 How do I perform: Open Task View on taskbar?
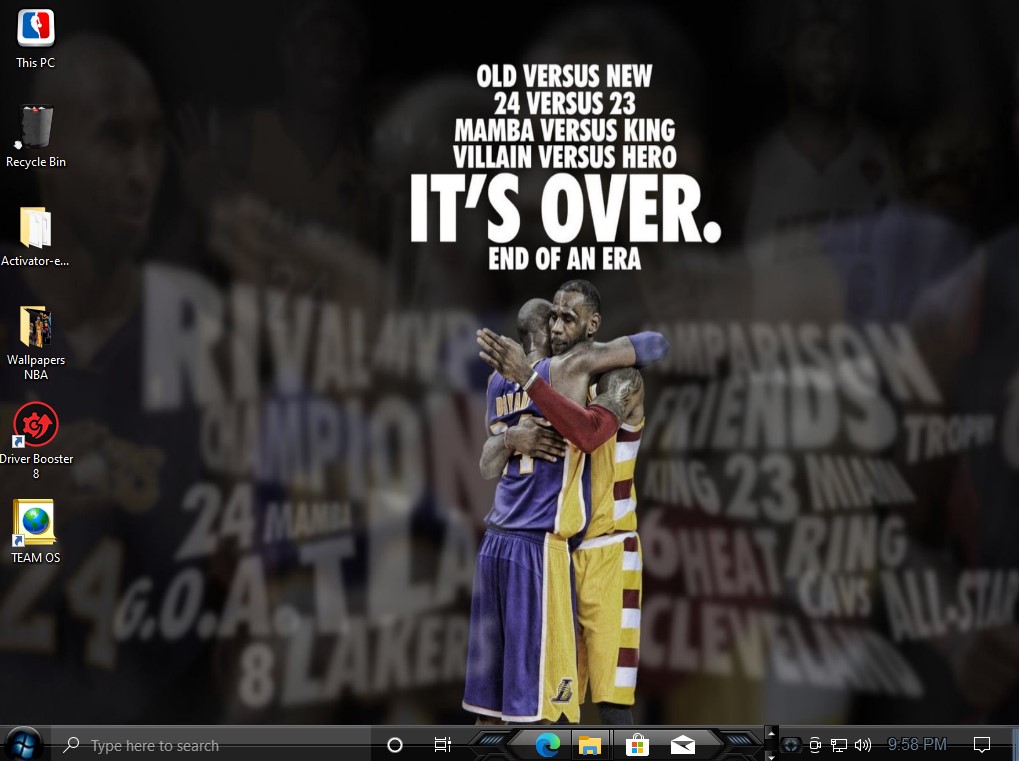click(443, 745)
